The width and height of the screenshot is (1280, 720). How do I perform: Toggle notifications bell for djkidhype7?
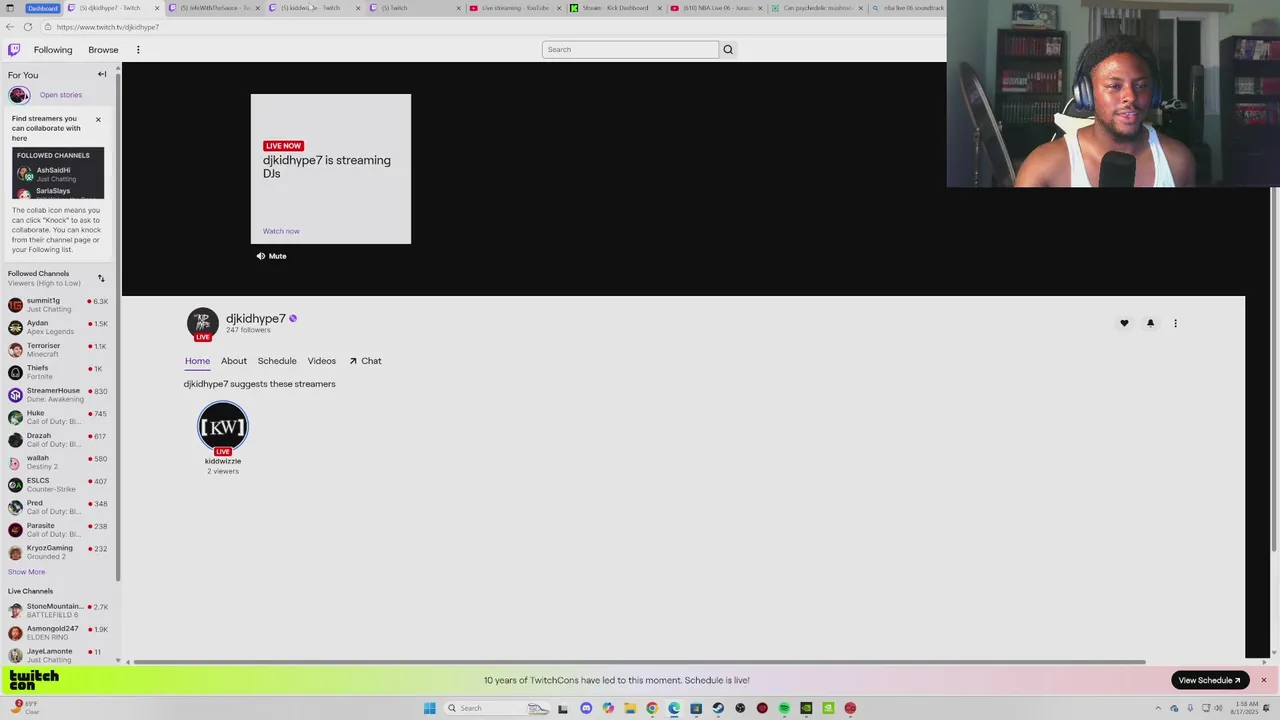pyautogui.click(x=1150, y=323)
